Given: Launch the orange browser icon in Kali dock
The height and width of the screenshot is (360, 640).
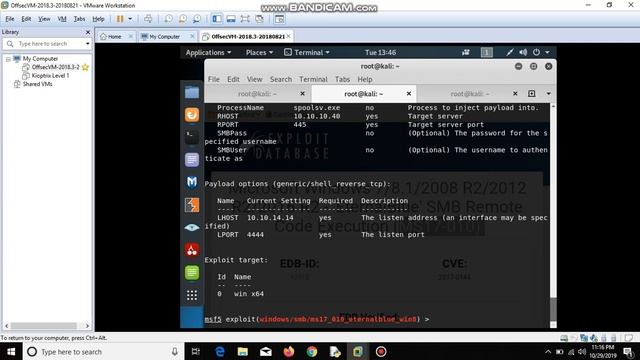Looking at the screenshot, I should [192, 115].
